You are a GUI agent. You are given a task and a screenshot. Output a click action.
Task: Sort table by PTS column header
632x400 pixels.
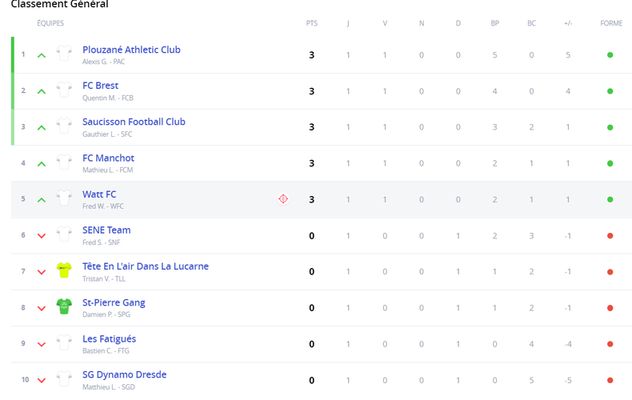tap(312, 23)
